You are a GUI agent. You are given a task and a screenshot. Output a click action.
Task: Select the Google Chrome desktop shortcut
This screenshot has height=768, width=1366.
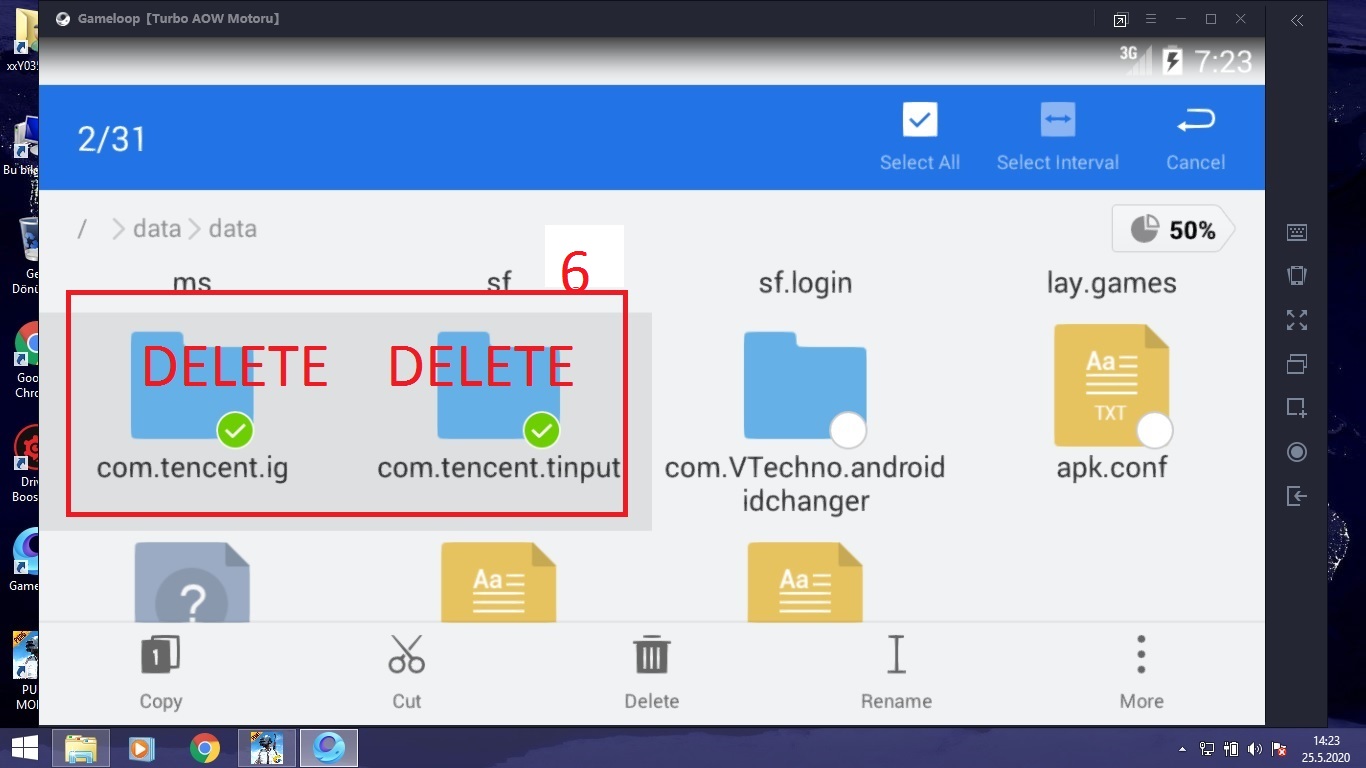[x=27, y=361]
